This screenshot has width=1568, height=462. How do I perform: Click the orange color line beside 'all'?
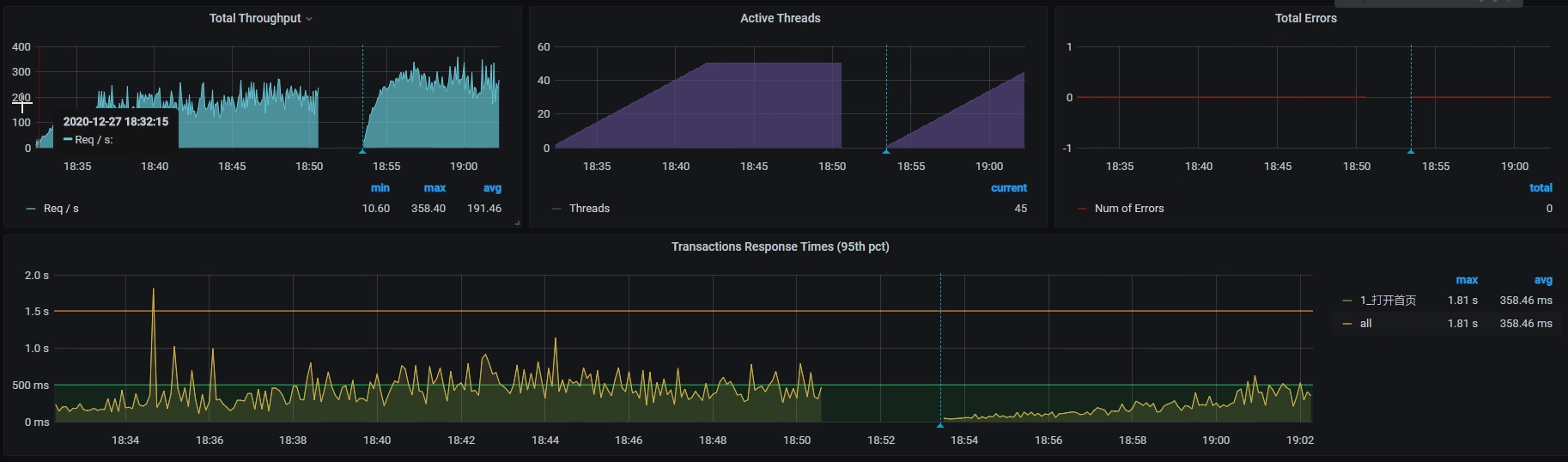[x=1346, y=324]
